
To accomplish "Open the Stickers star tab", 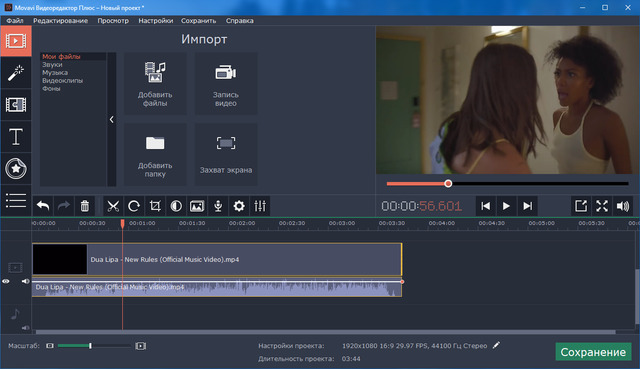I will (16, 169).
